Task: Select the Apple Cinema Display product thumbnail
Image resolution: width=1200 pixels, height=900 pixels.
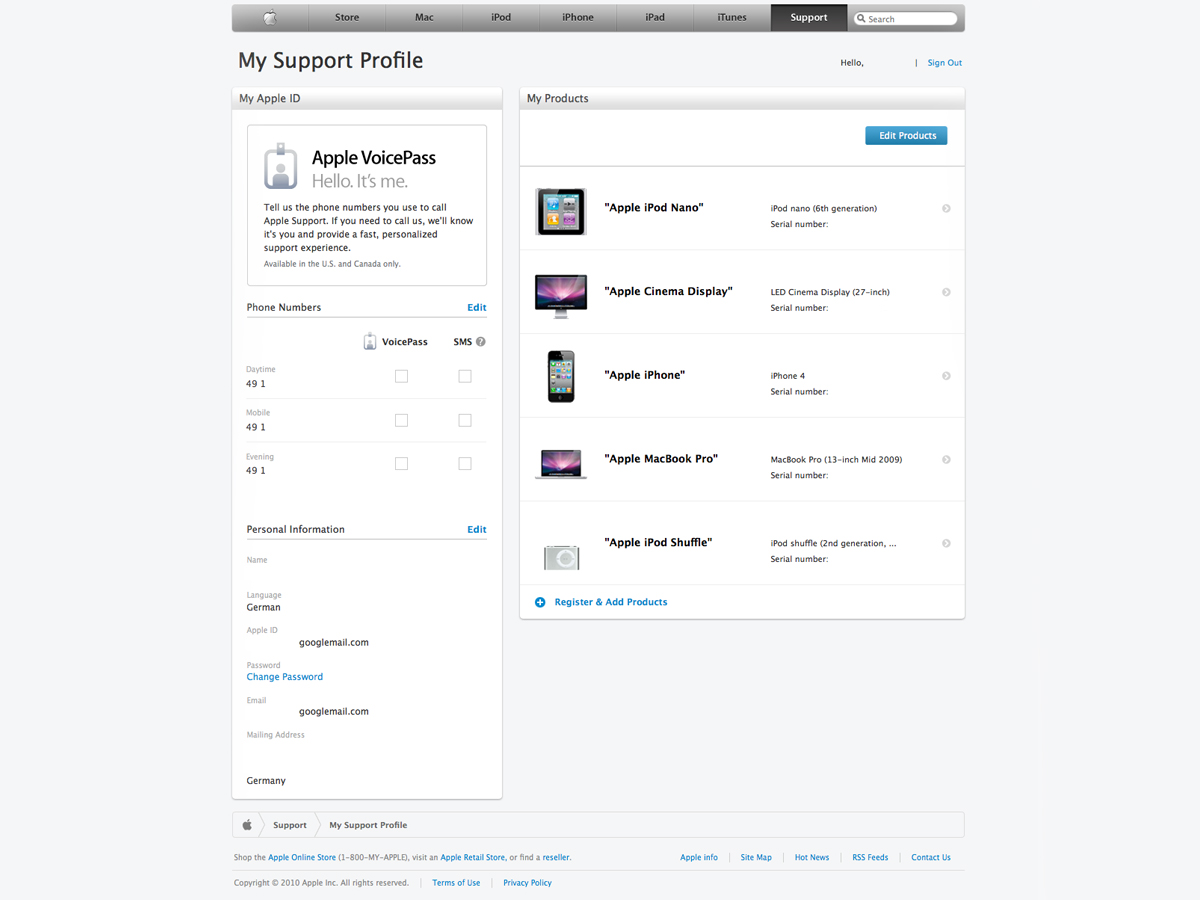Action: 560,295
